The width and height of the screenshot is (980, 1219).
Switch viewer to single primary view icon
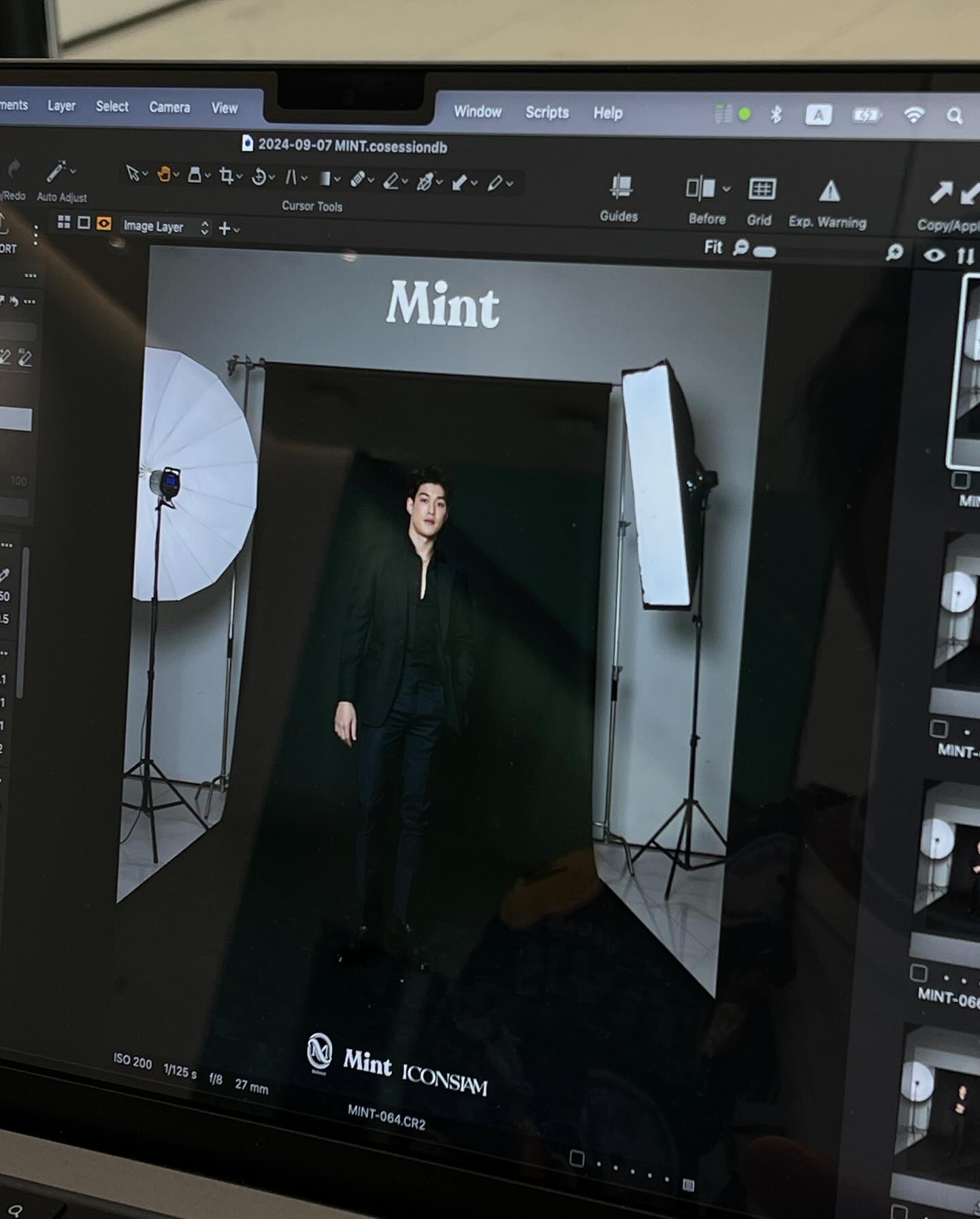tap(84, 223)
